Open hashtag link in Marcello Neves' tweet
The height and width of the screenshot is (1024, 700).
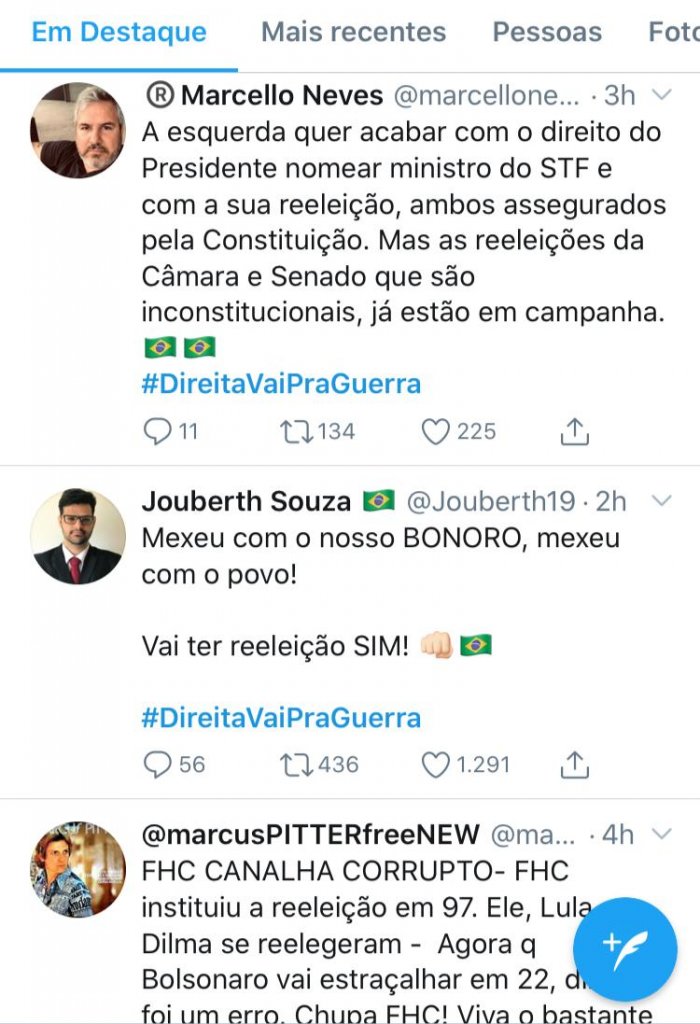pyautogui.click(x=281, y=384)
